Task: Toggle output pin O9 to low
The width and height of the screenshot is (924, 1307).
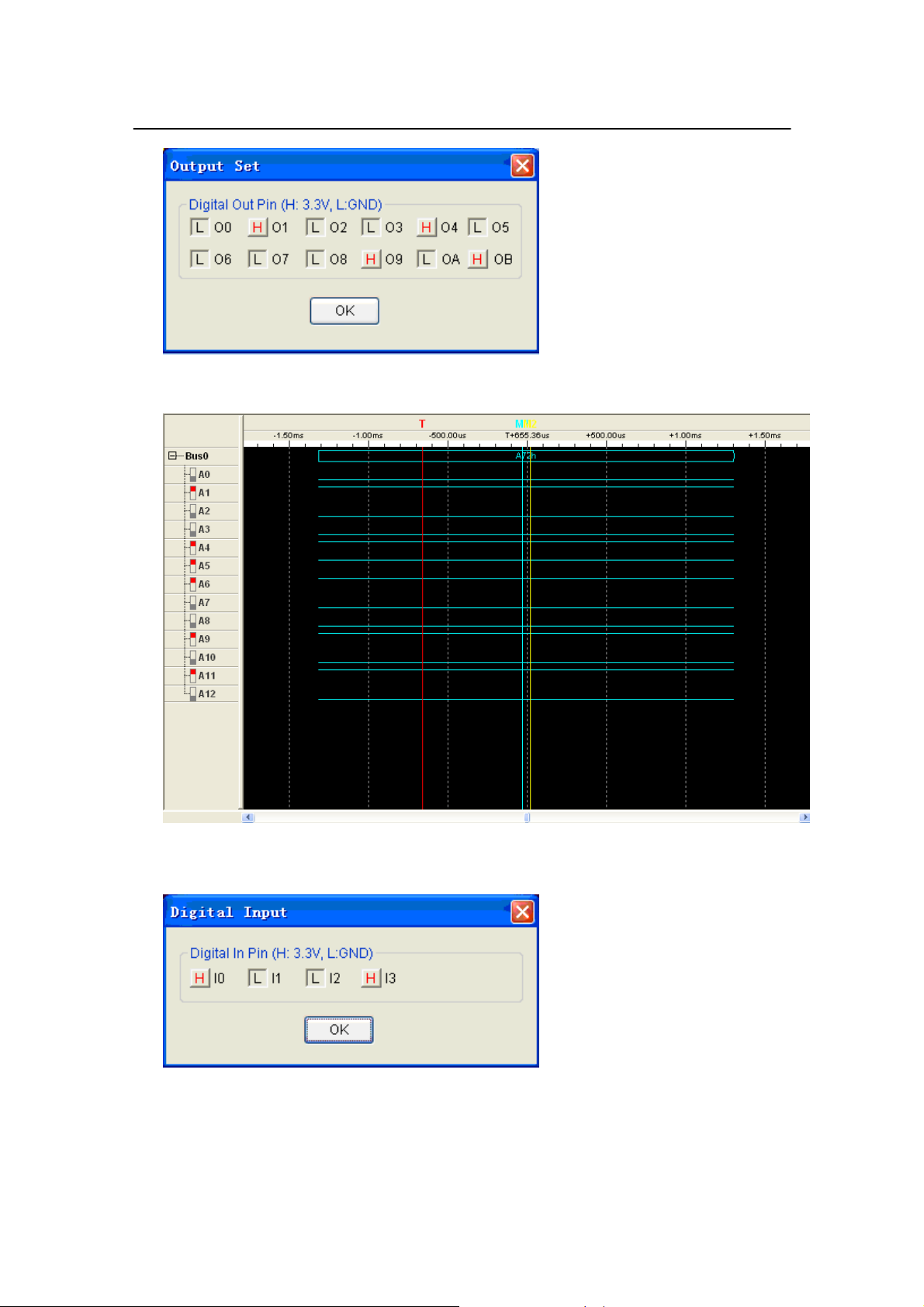Action: click(x=371, y=259)
